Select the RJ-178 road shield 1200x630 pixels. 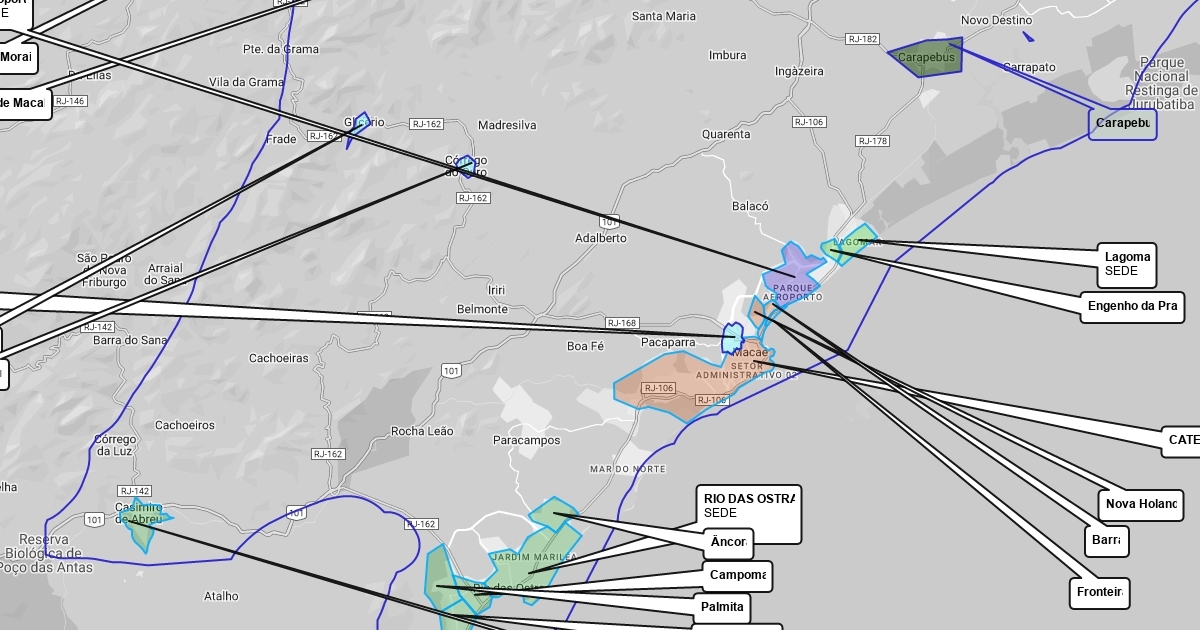(x=873, y=141)
